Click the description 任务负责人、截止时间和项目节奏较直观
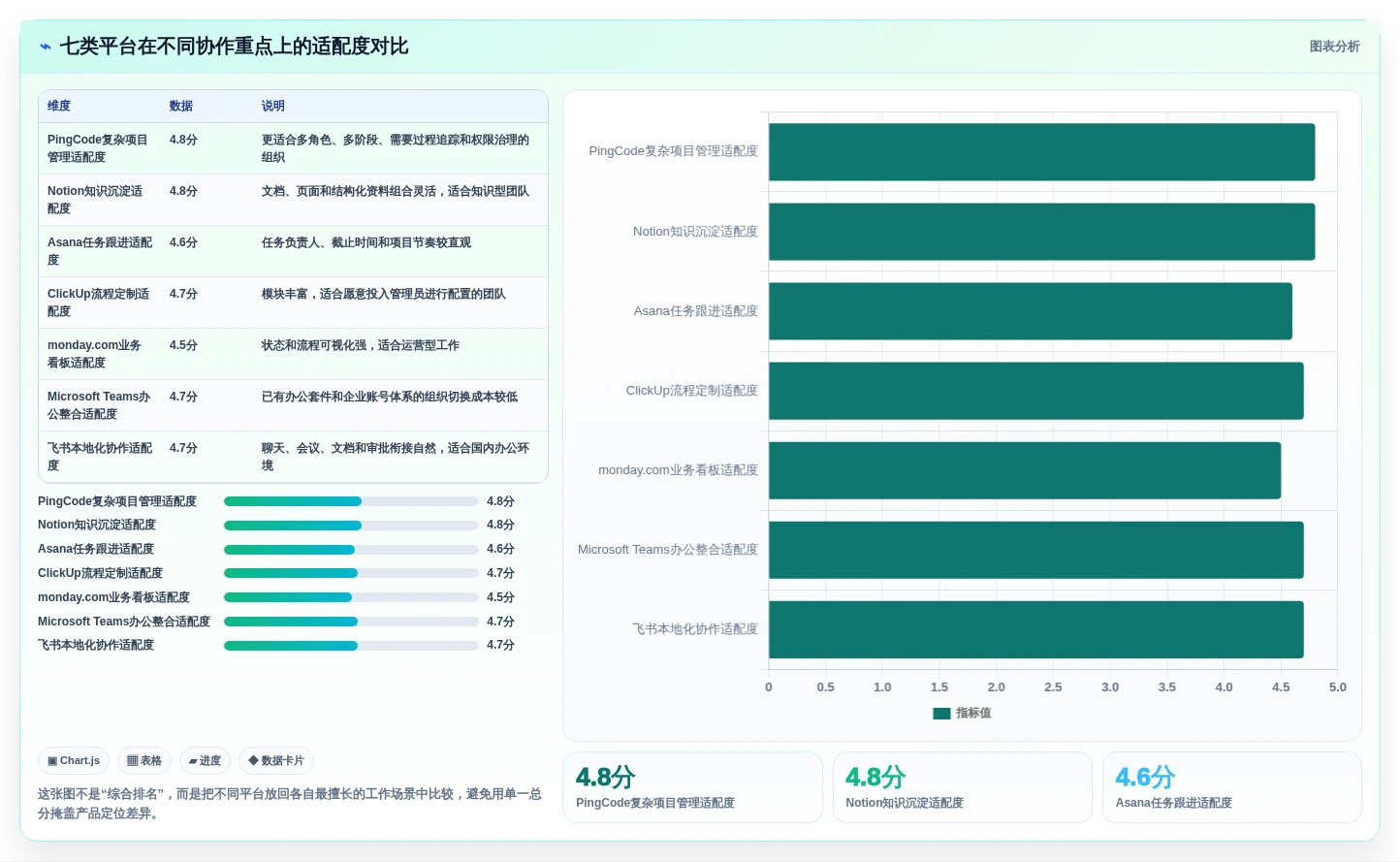This screenshot has height=862, width=1400. [366, 242]
